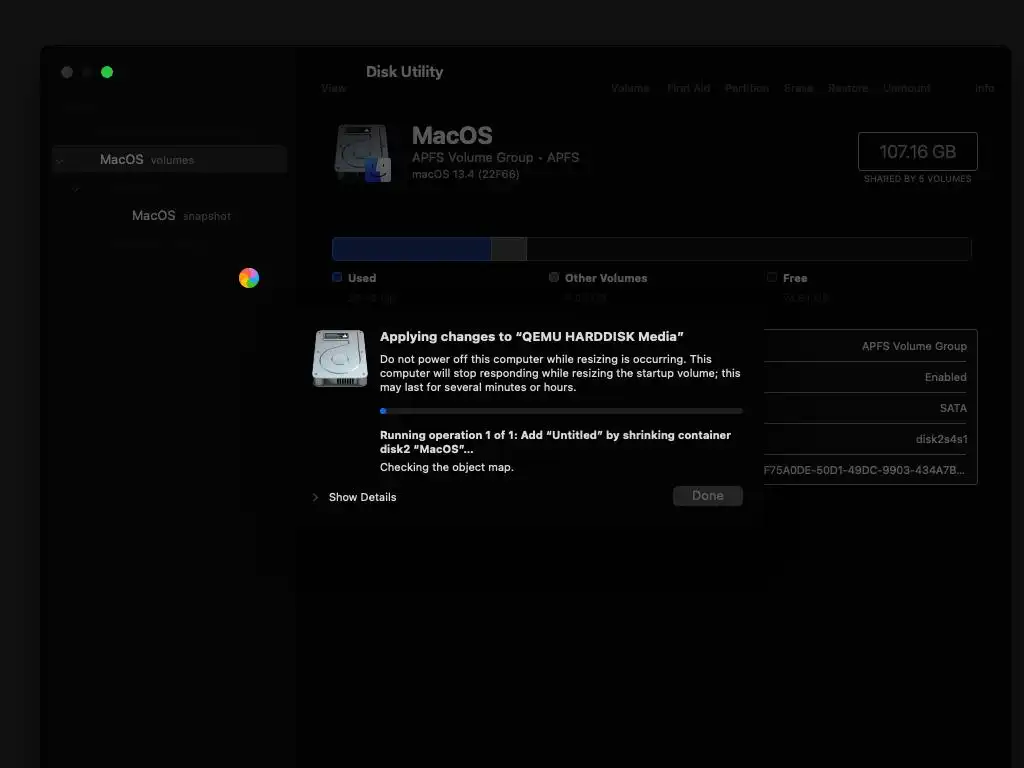Viewport: 1024px width, 768px height.
Task: Click the 'Checking the object map.' status text
Action: click(x=447, y=467)
